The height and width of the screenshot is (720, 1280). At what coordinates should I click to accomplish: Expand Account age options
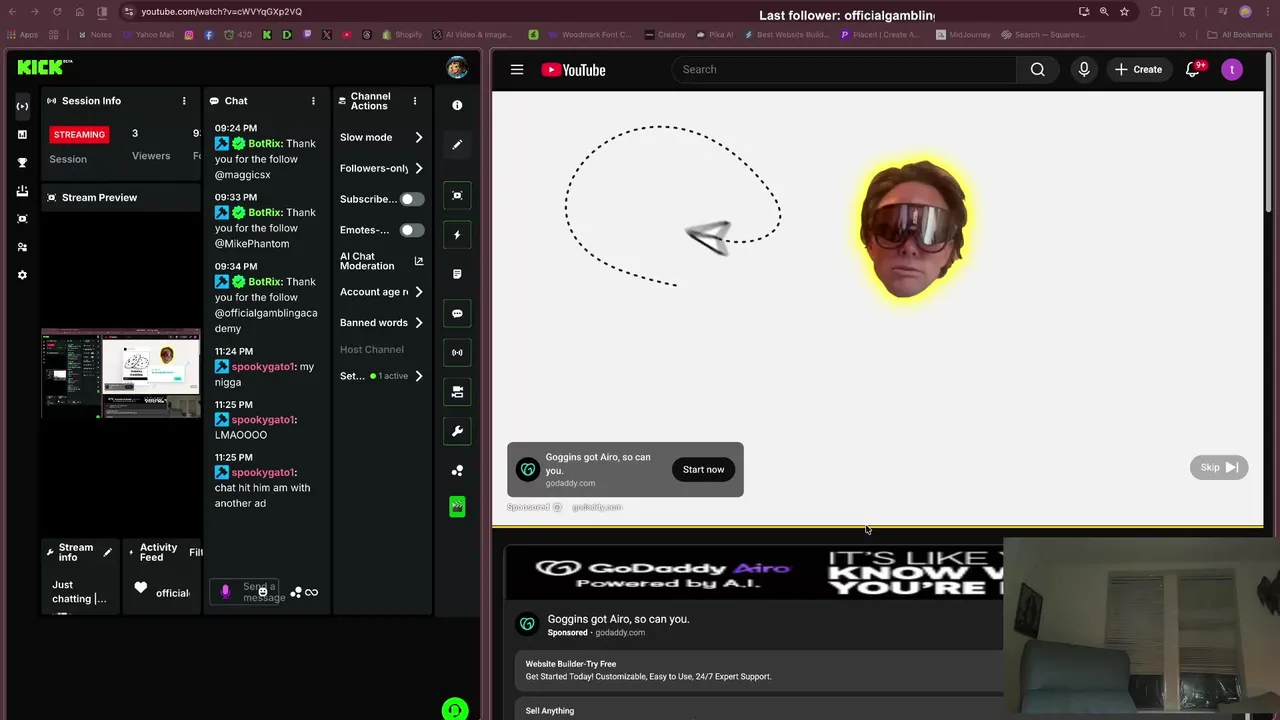click(x=419, y=292)
